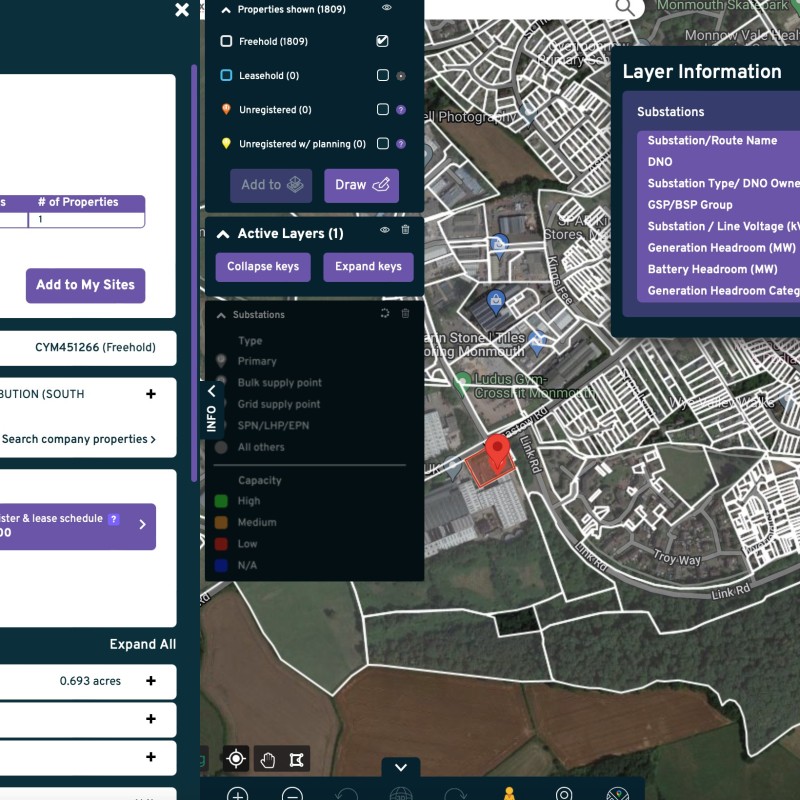Select the hand pan tool

point(268,759)
